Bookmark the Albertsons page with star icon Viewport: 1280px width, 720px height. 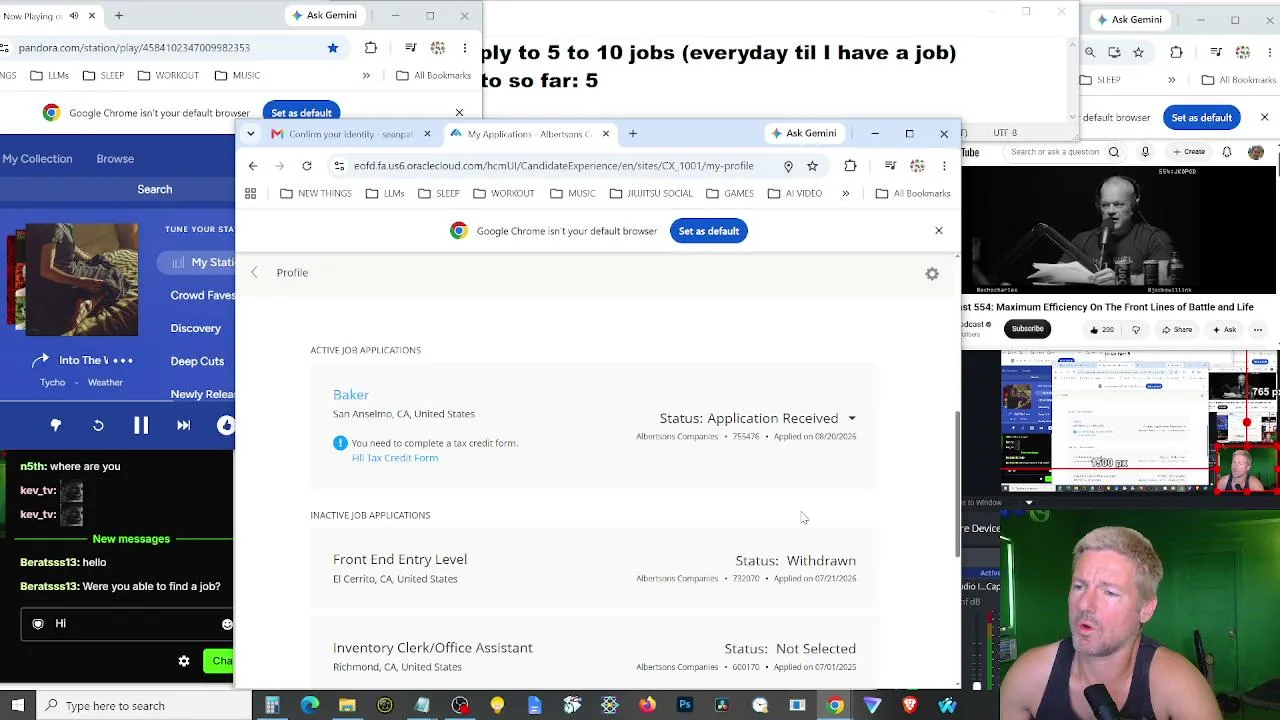point(812,166)
